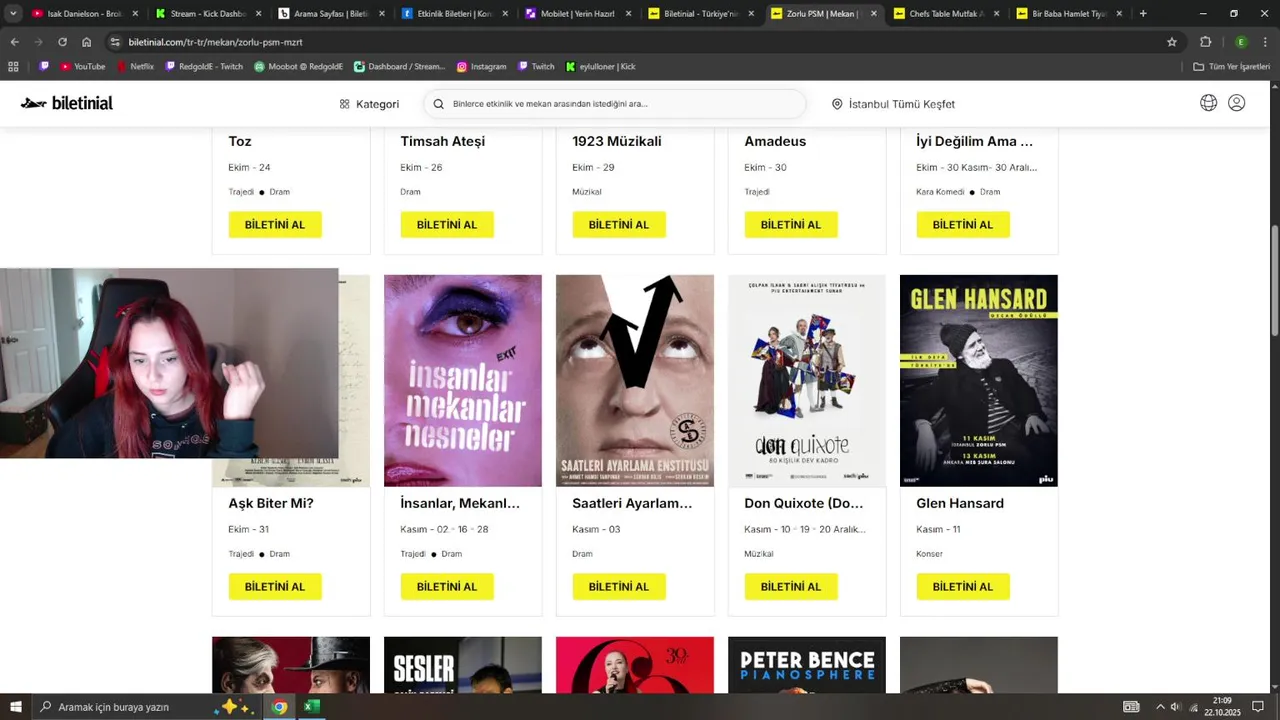
Task: Open Windows Start menu
Action: tap(15, 707)
